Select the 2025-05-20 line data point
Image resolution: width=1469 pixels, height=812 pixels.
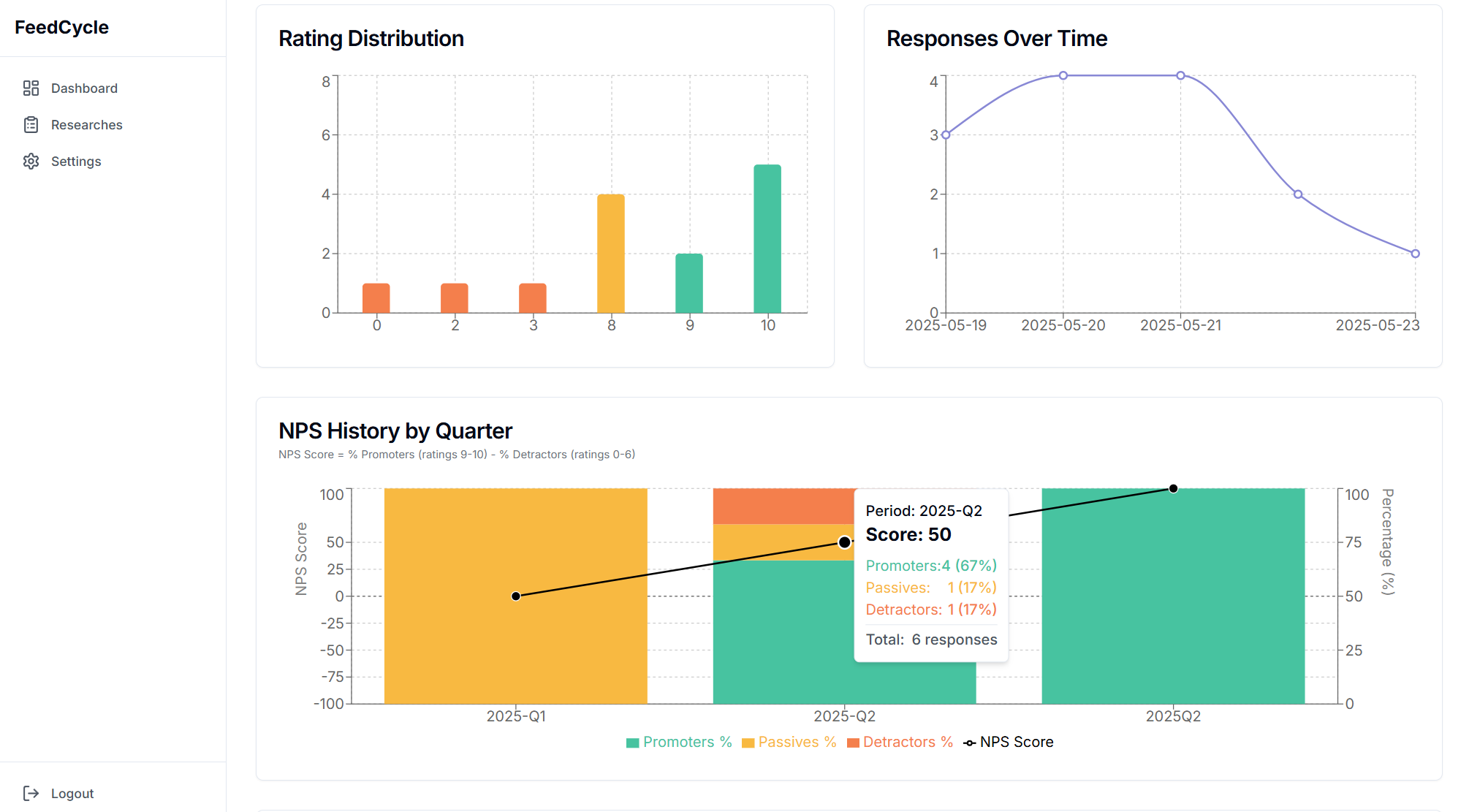(1063, 75)
